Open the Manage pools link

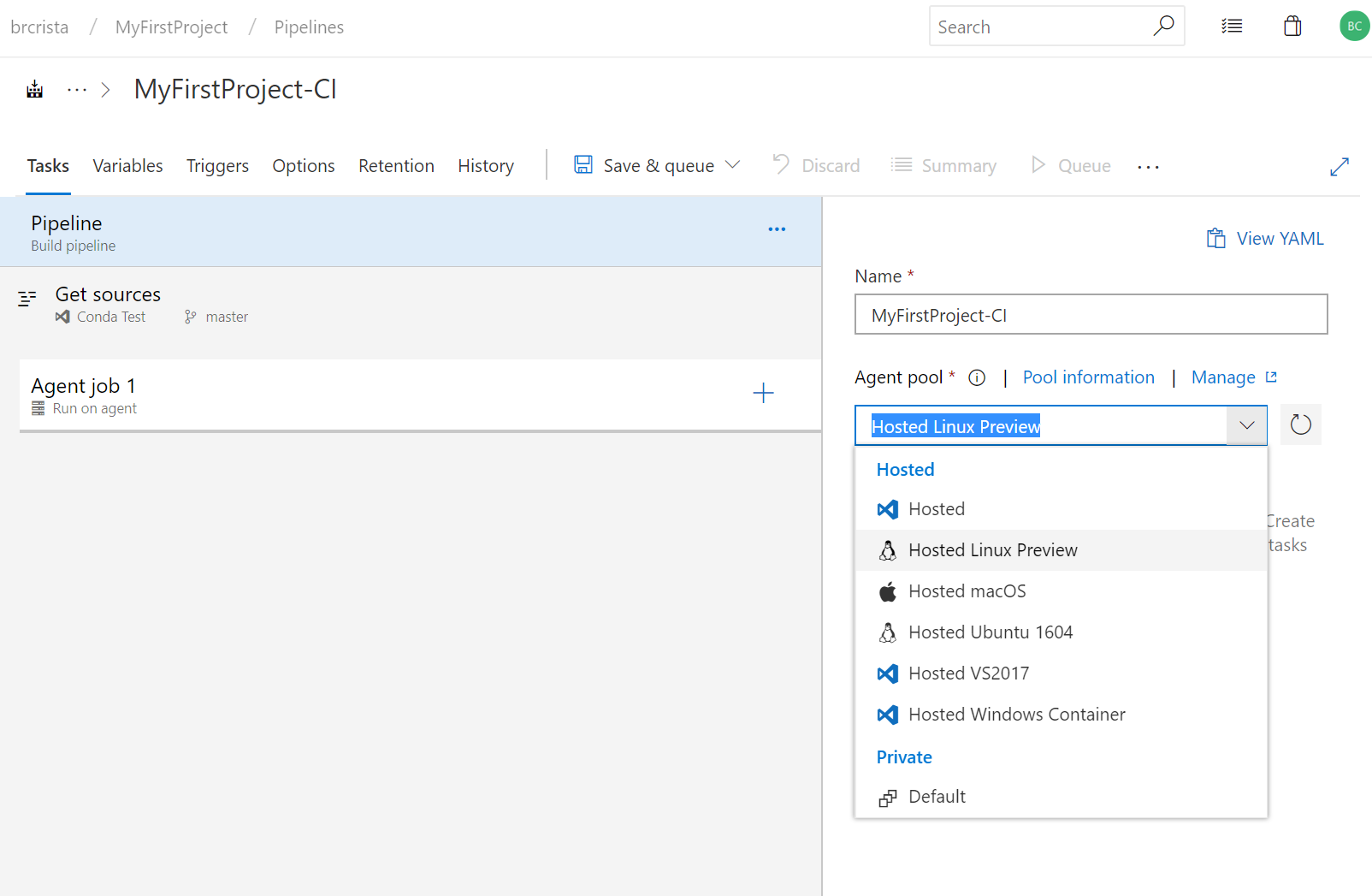1223,377
